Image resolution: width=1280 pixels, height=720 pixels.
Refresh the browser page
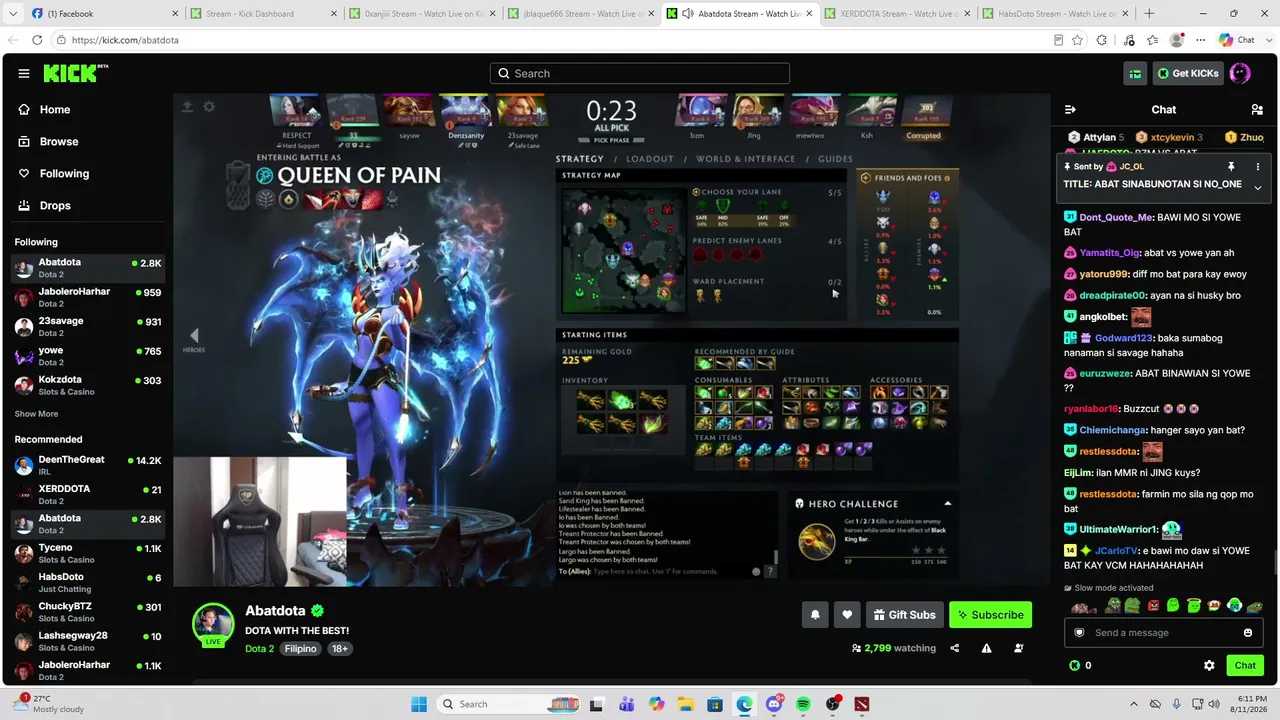tap(37, 40)
